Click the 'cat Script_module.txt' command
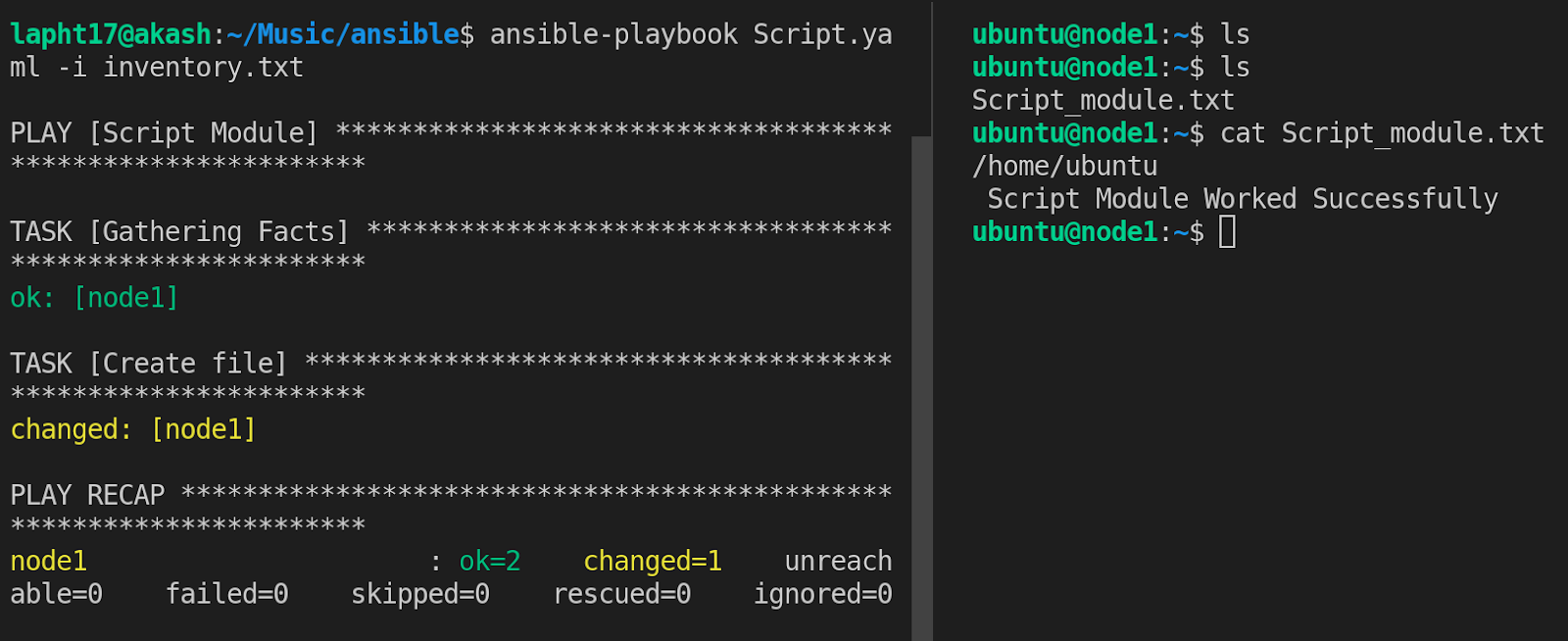Screen dimensions: 1568x641 (x=1382, y=133)
